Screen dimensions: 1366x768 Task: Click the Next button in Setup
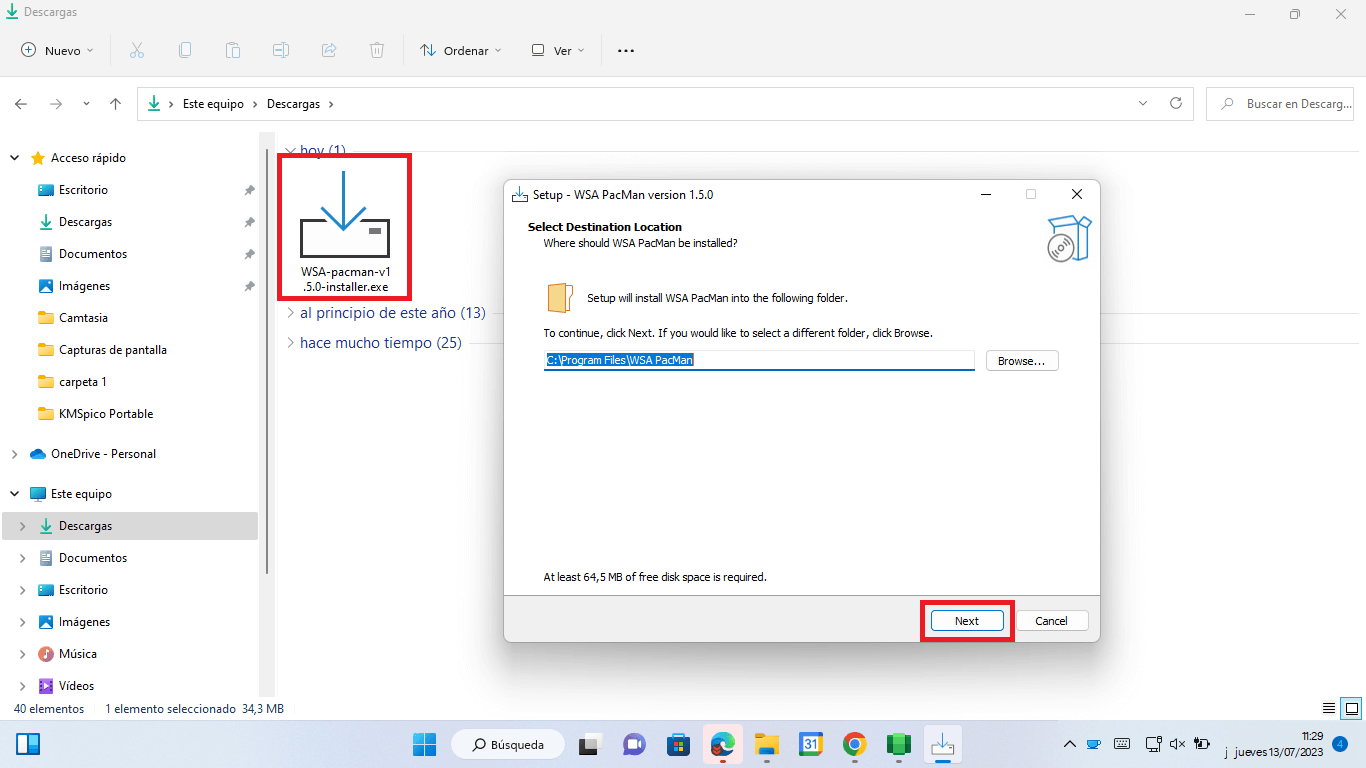[x=967, y=621]
